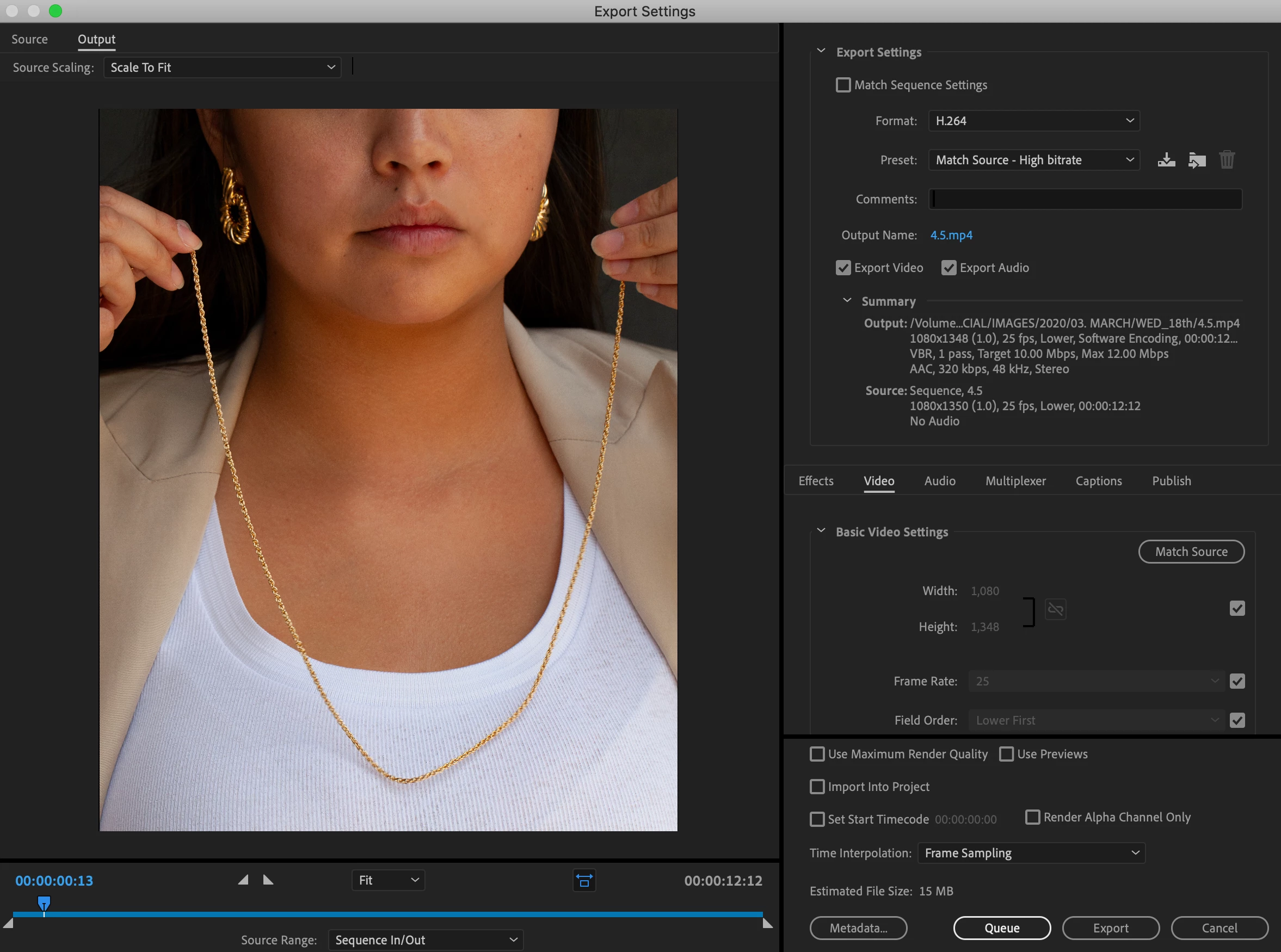Image resolution: width=1281 pixels, height=952 pixels.
Task: Open the 4.5.mp4 output name link
Action: click(951, 235)
